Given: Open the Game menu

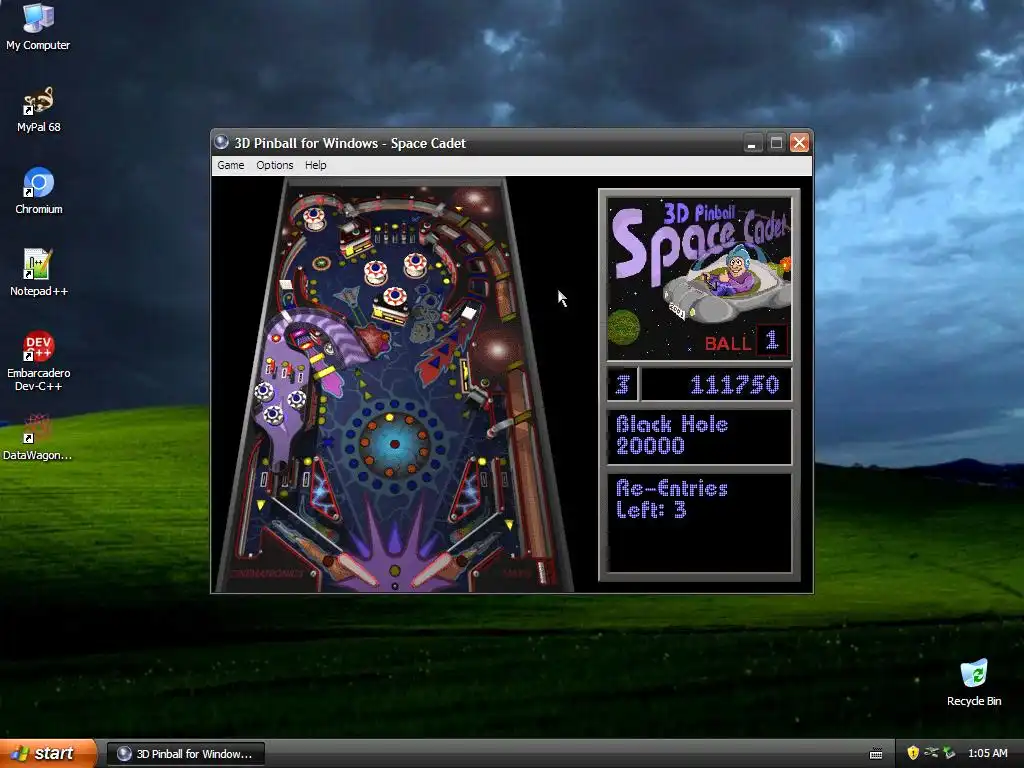Looking at the screenshot, I should [x=231, y=165].
